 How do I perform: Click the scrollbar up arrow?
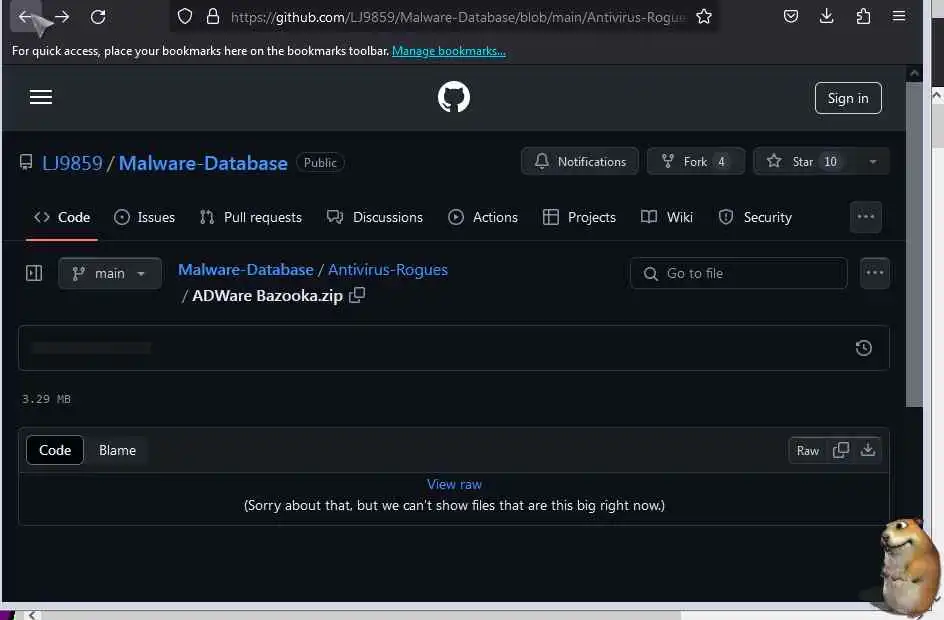(x=914, y=73)
